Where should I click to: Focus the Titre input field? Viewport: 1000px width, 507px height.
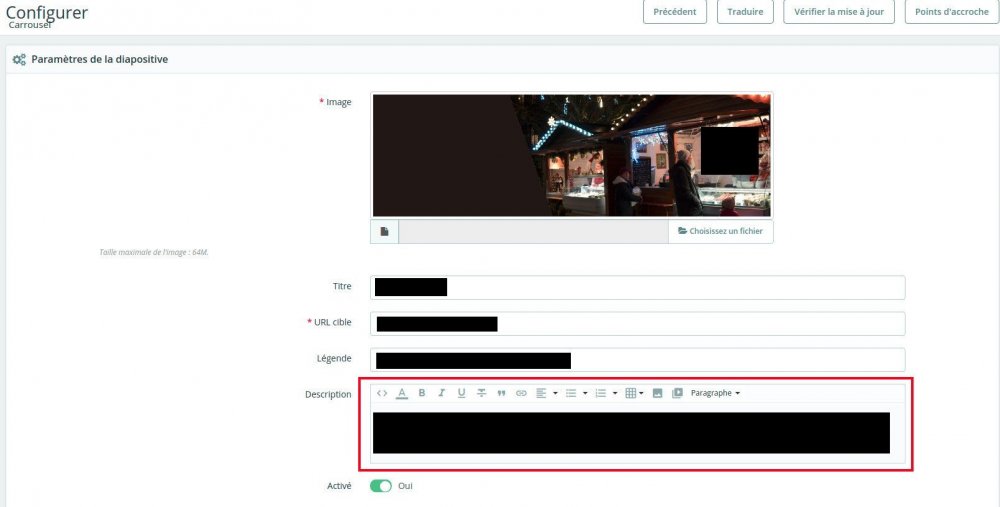[637, 288]
